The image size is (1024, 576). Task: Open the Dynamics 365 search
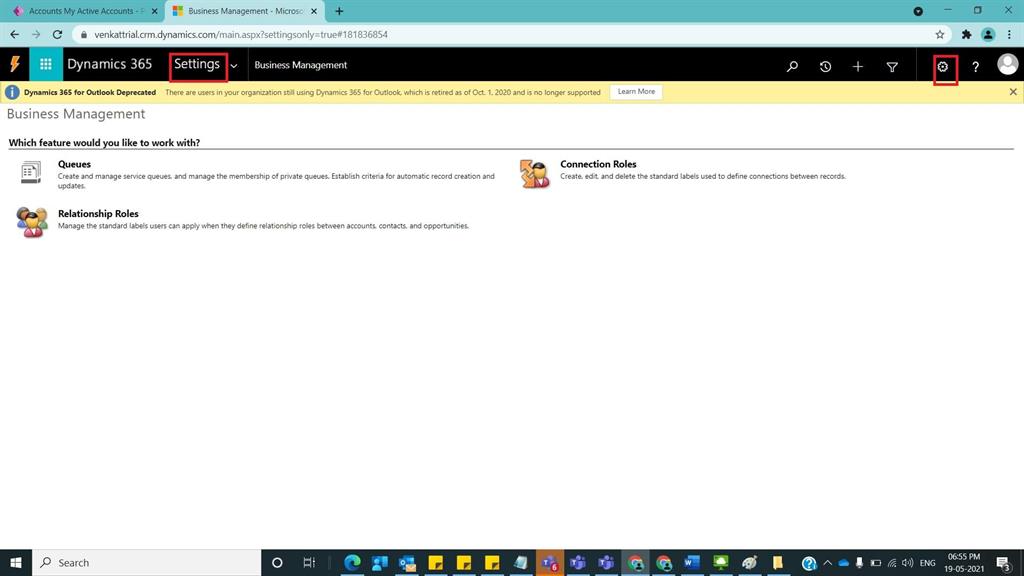(792, 66)
